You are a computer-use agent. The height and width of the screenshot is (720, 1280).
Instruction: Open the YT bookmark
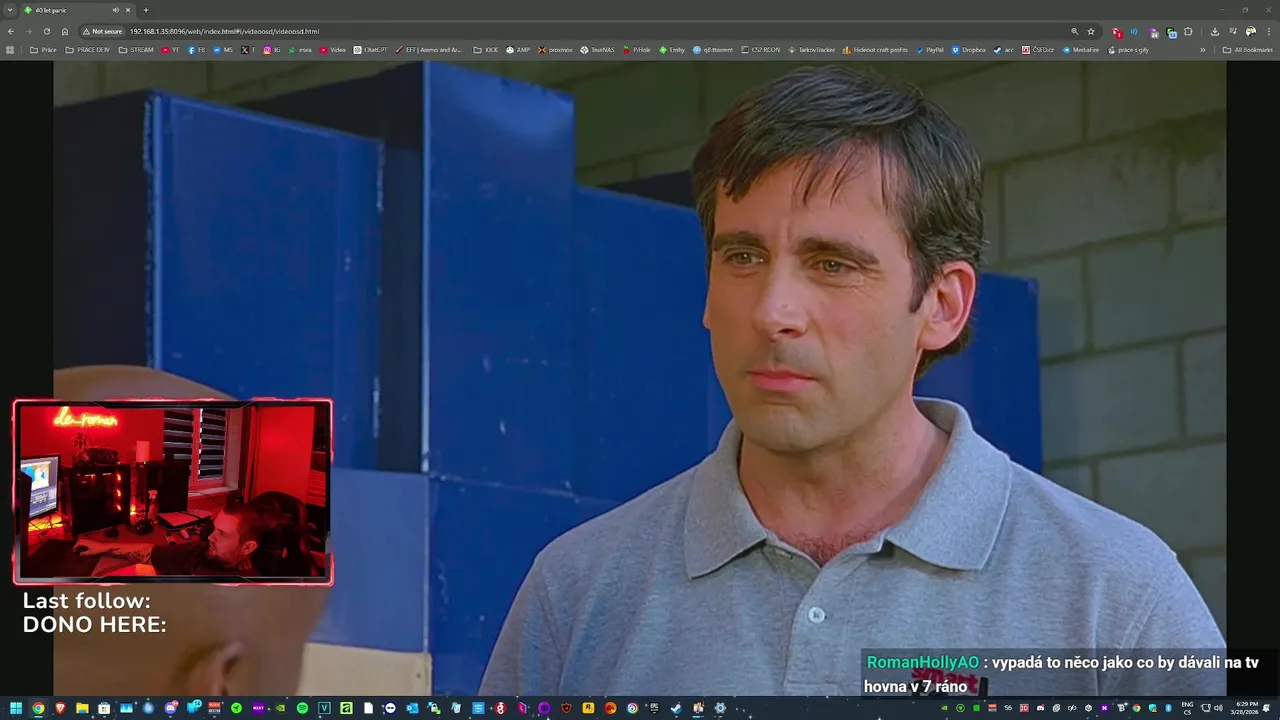click(170, 49)
